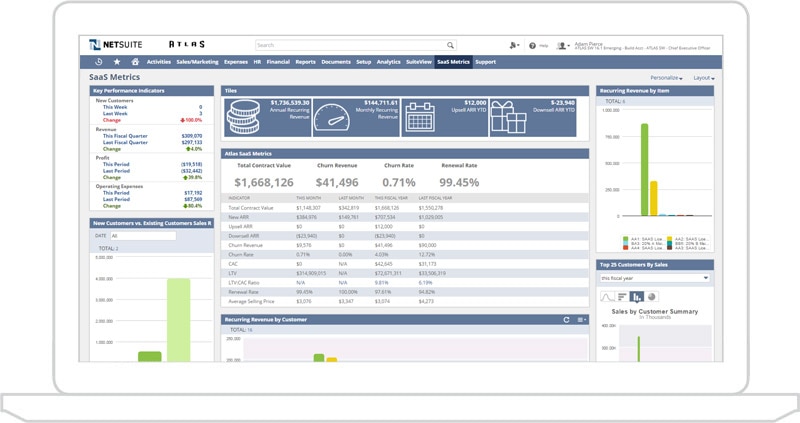Select the column chart type icon

pos(637,296)
